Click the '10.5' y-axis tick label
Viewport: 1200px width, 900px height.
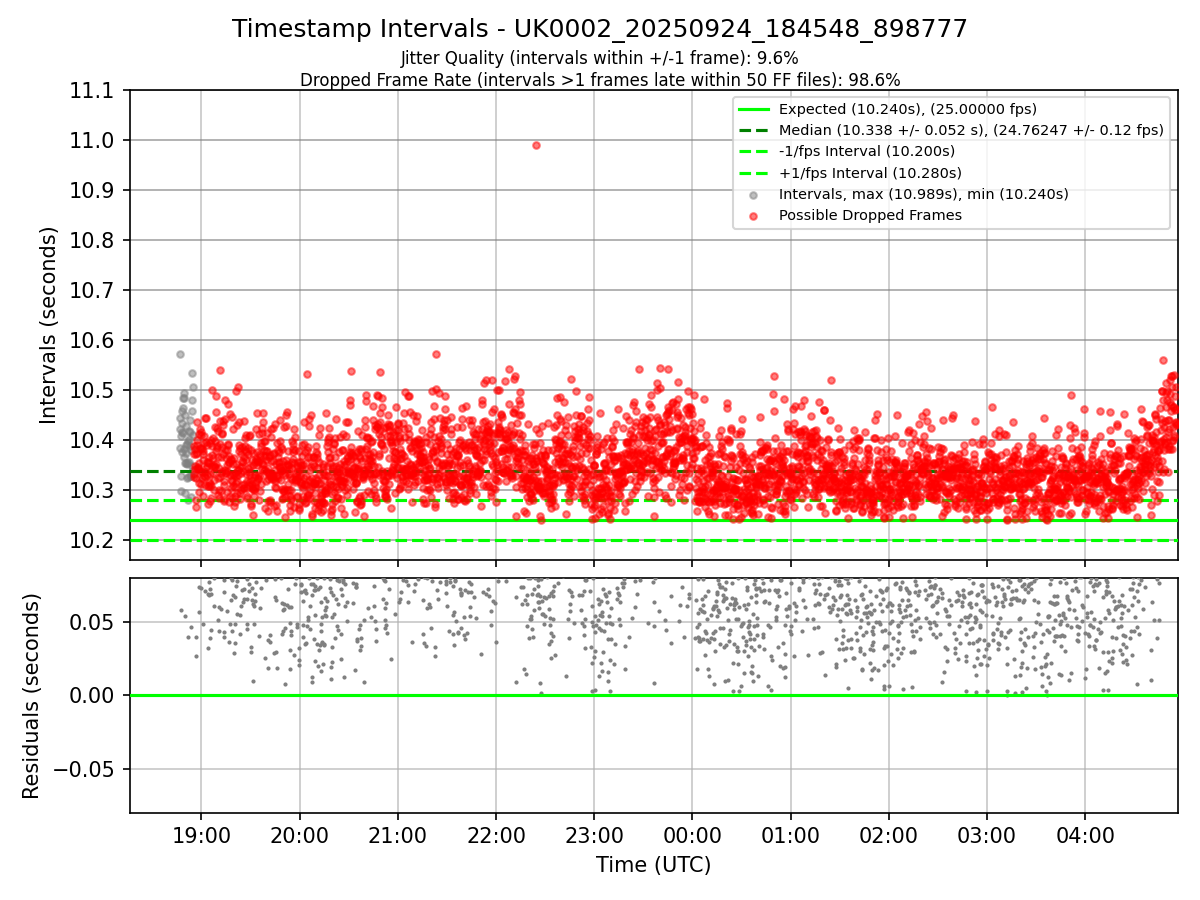pyautogui.click(x=94, y=391)
